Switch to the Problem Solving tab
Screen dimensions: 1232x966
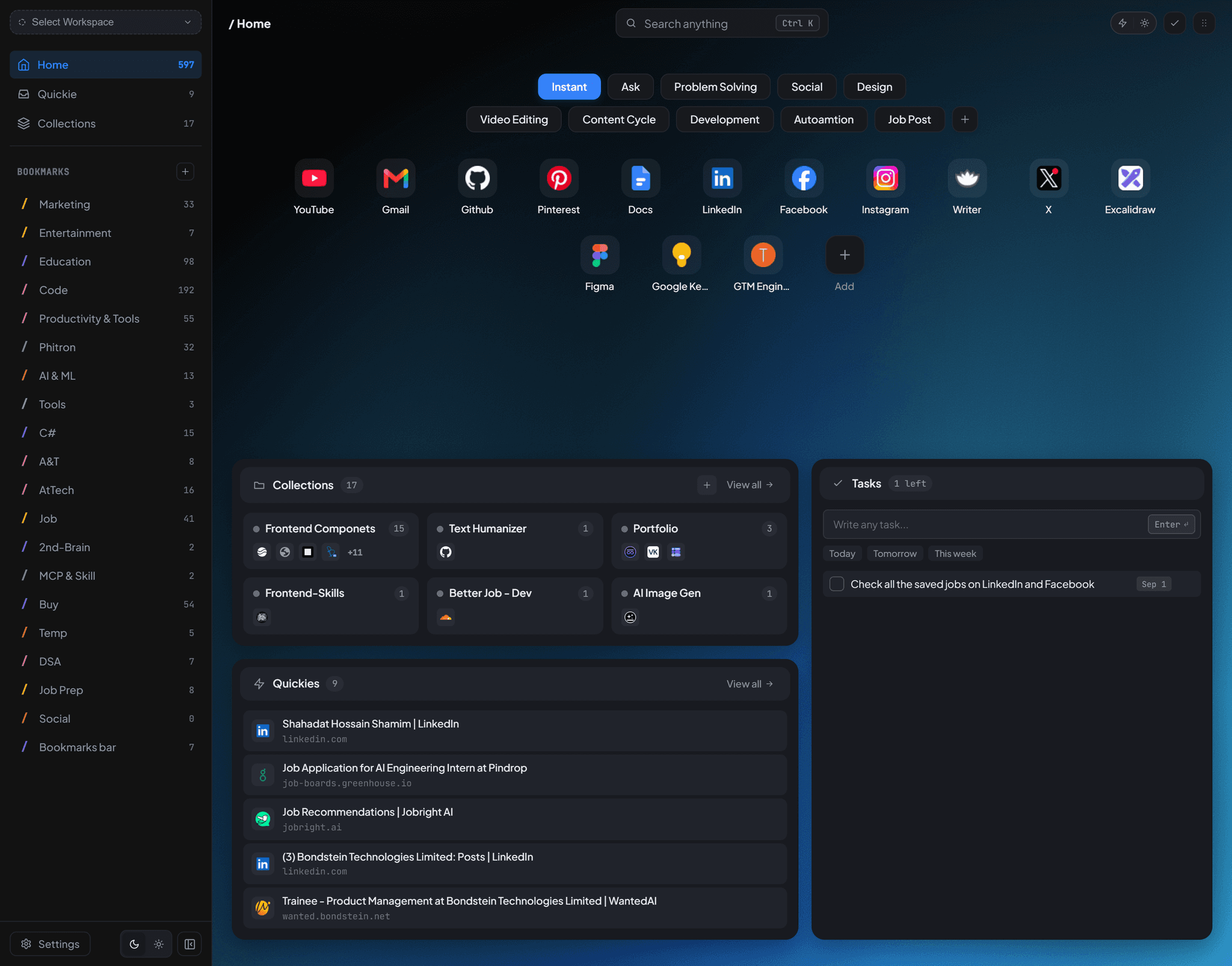[715, 87]
